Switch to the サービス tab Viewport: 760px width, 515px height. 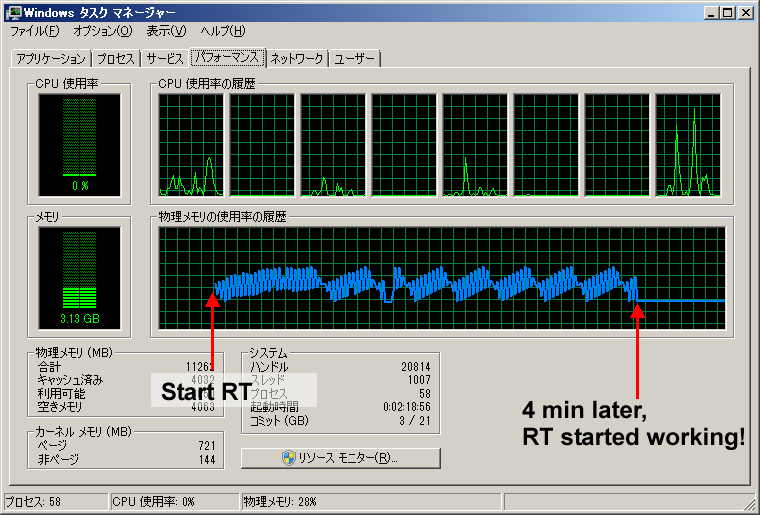[165, 59]
